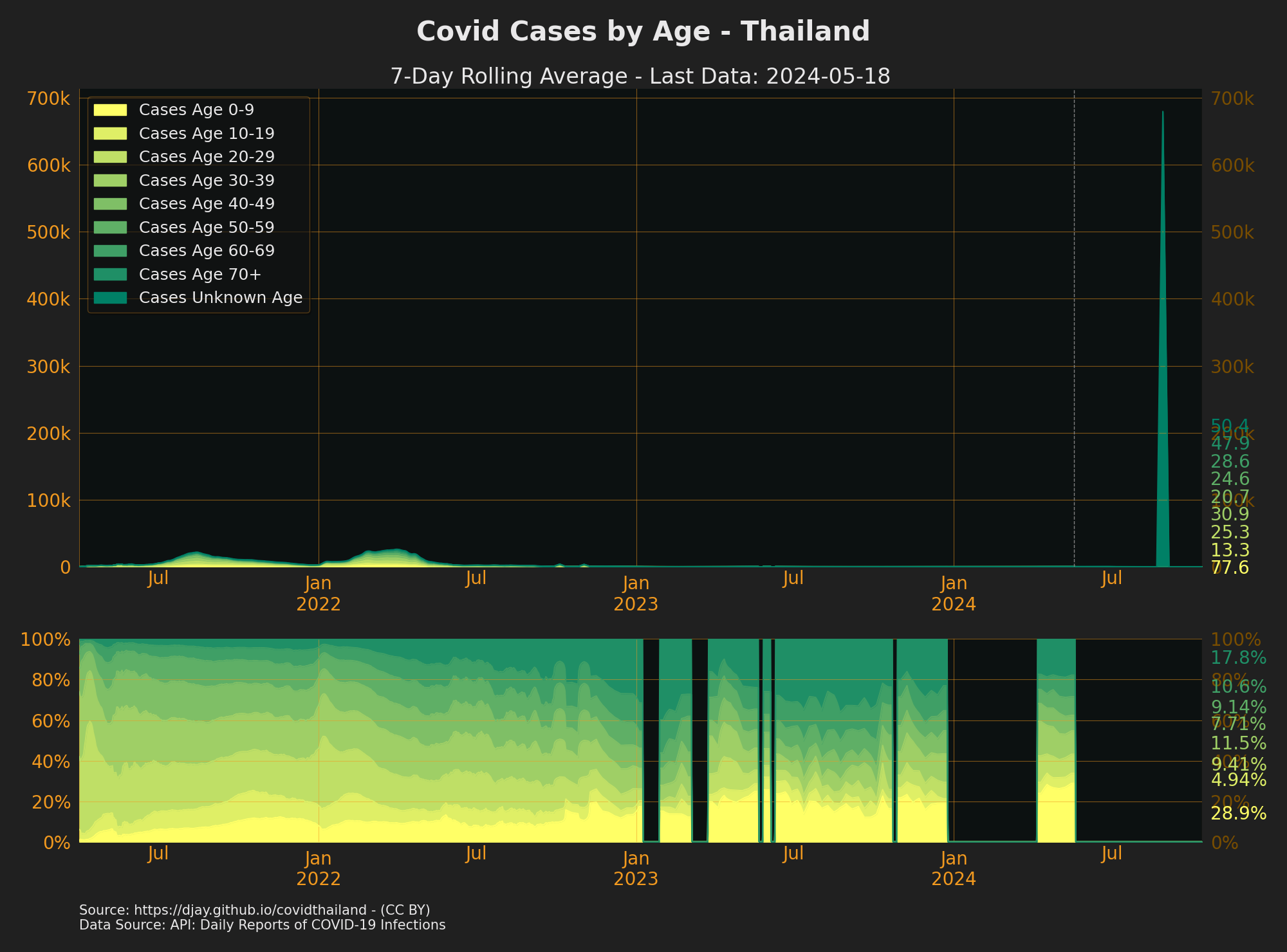Click the 'Data Source: API: Daily Reports' line
Image resolution: width=1287 pixels, height=952 pixels.
262,925
